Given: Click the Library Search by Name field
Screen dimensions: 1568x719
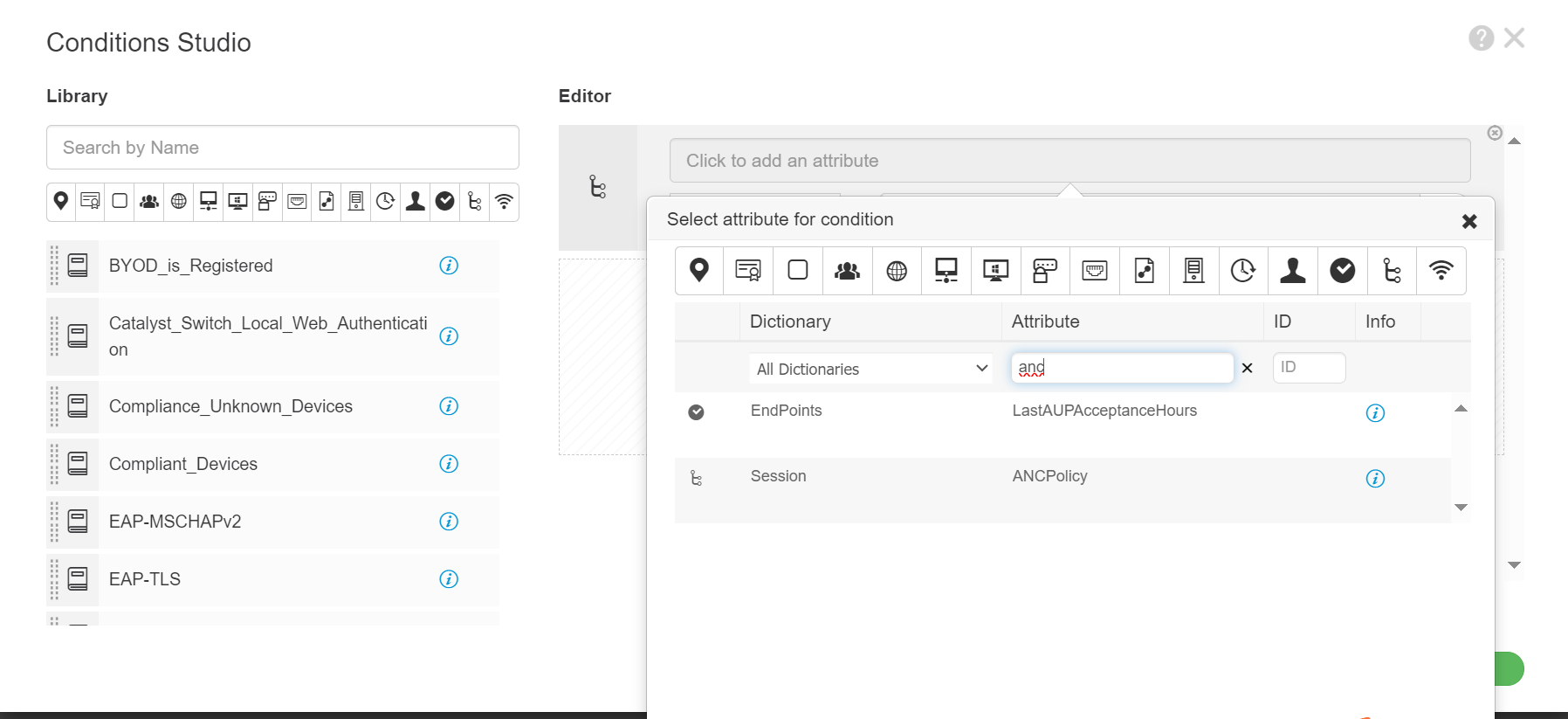Looking at the screenshot, I should [x=283, y=148].
